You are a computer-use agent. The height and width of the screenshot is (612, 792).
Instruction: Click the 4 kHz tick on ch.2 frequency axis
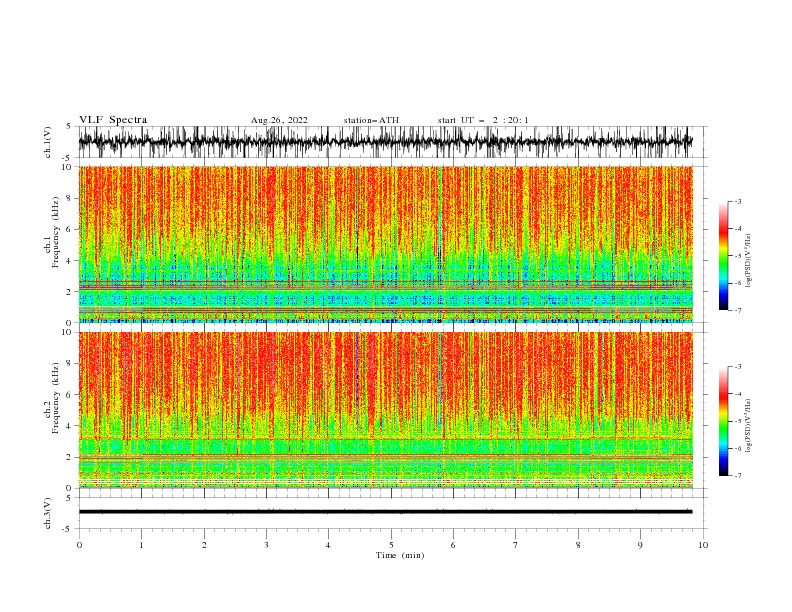(x=69, y=426)
